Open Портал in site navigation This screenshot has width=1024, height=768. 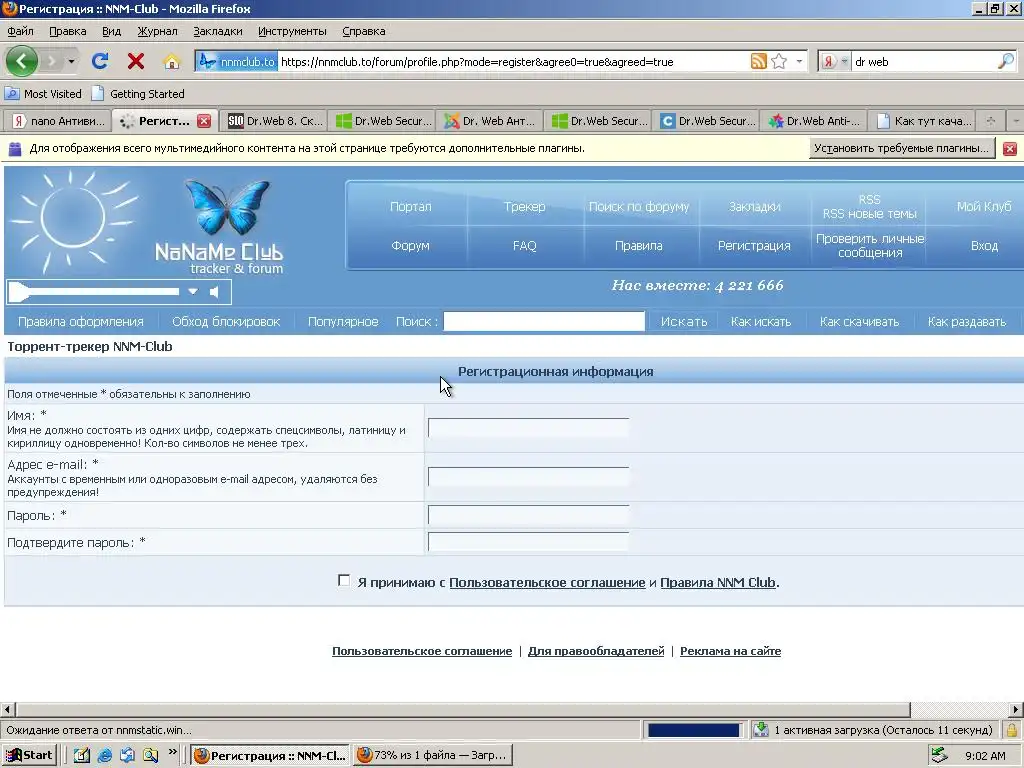[410, 206]
